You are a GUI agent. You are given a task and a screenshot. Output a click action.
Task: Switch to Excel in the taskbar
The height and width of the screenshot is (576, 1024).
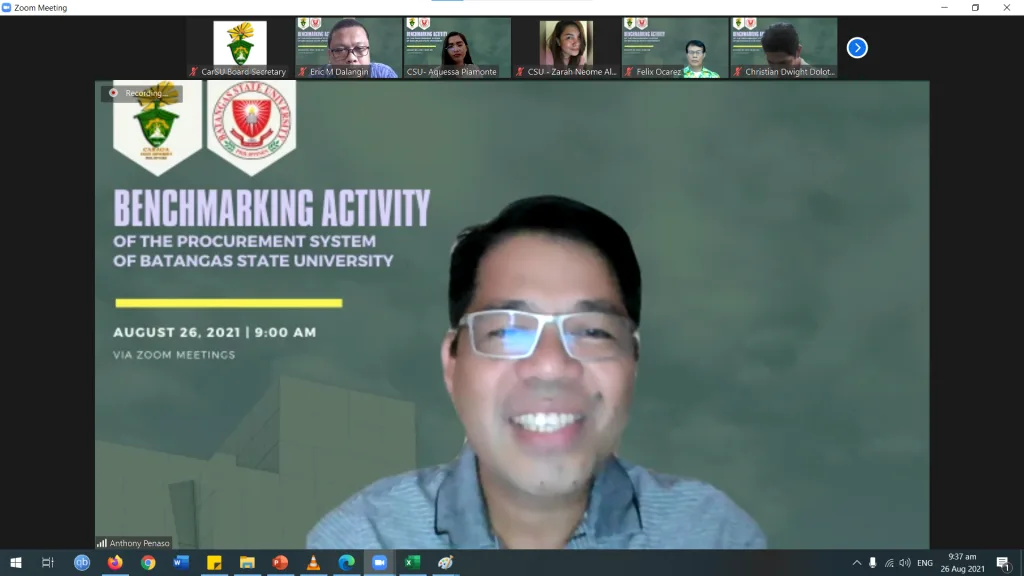tap(412, 562)
